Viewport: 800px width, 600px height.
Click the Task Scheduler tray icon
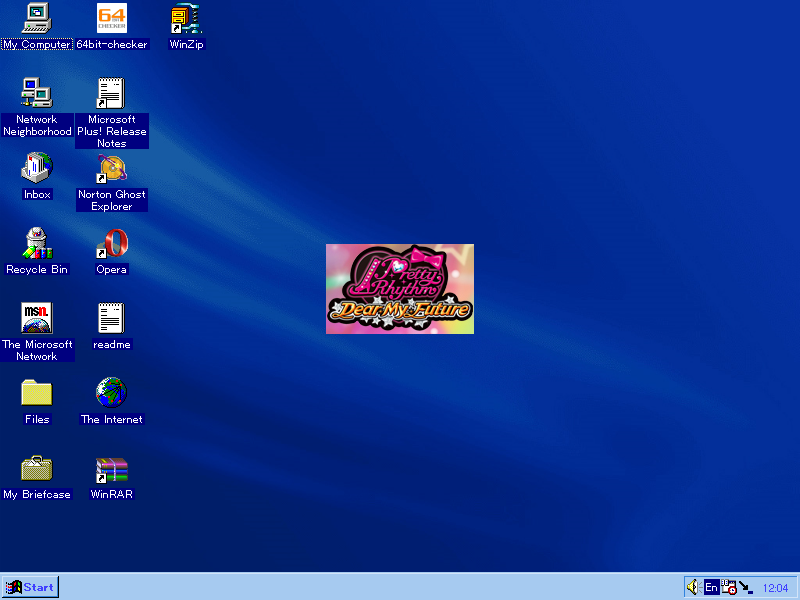(729, 587)
